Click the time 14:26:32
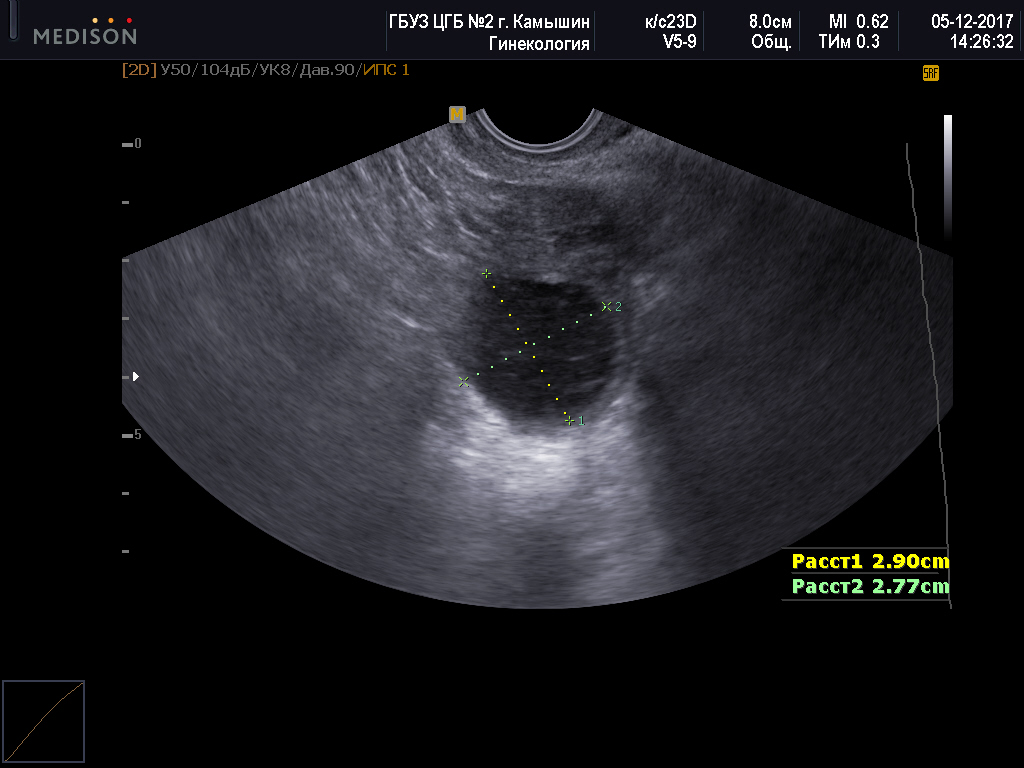The width and height of the screenshot is (1024, 768). (982, 42)
